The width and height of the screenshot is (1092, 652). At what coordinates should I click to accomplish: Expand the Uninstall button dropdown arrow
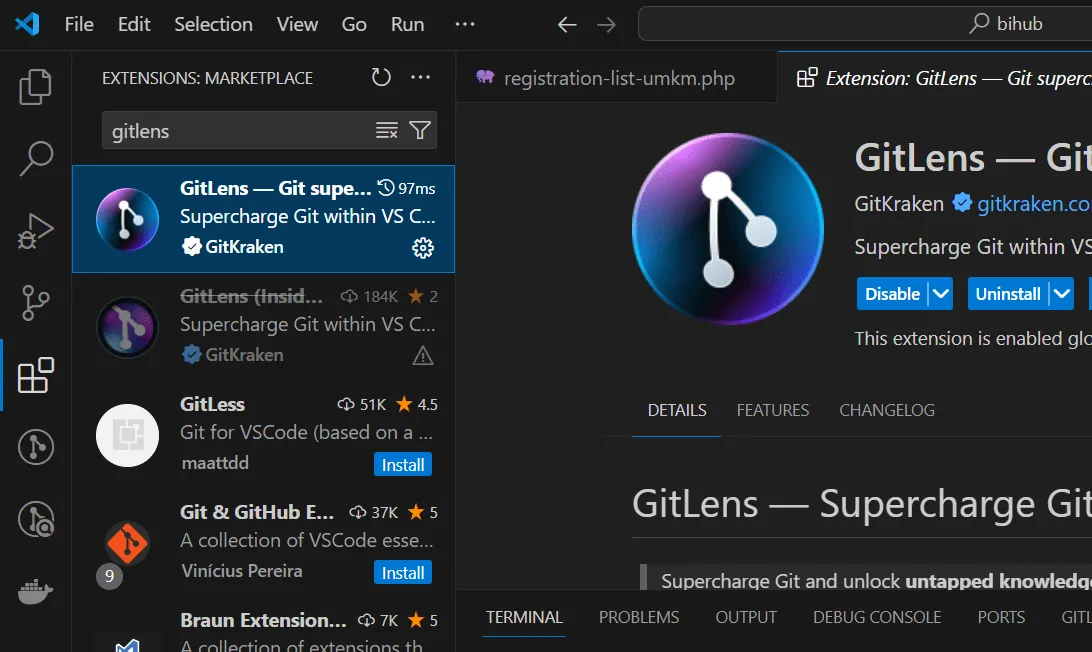(x=1060, y=294)
